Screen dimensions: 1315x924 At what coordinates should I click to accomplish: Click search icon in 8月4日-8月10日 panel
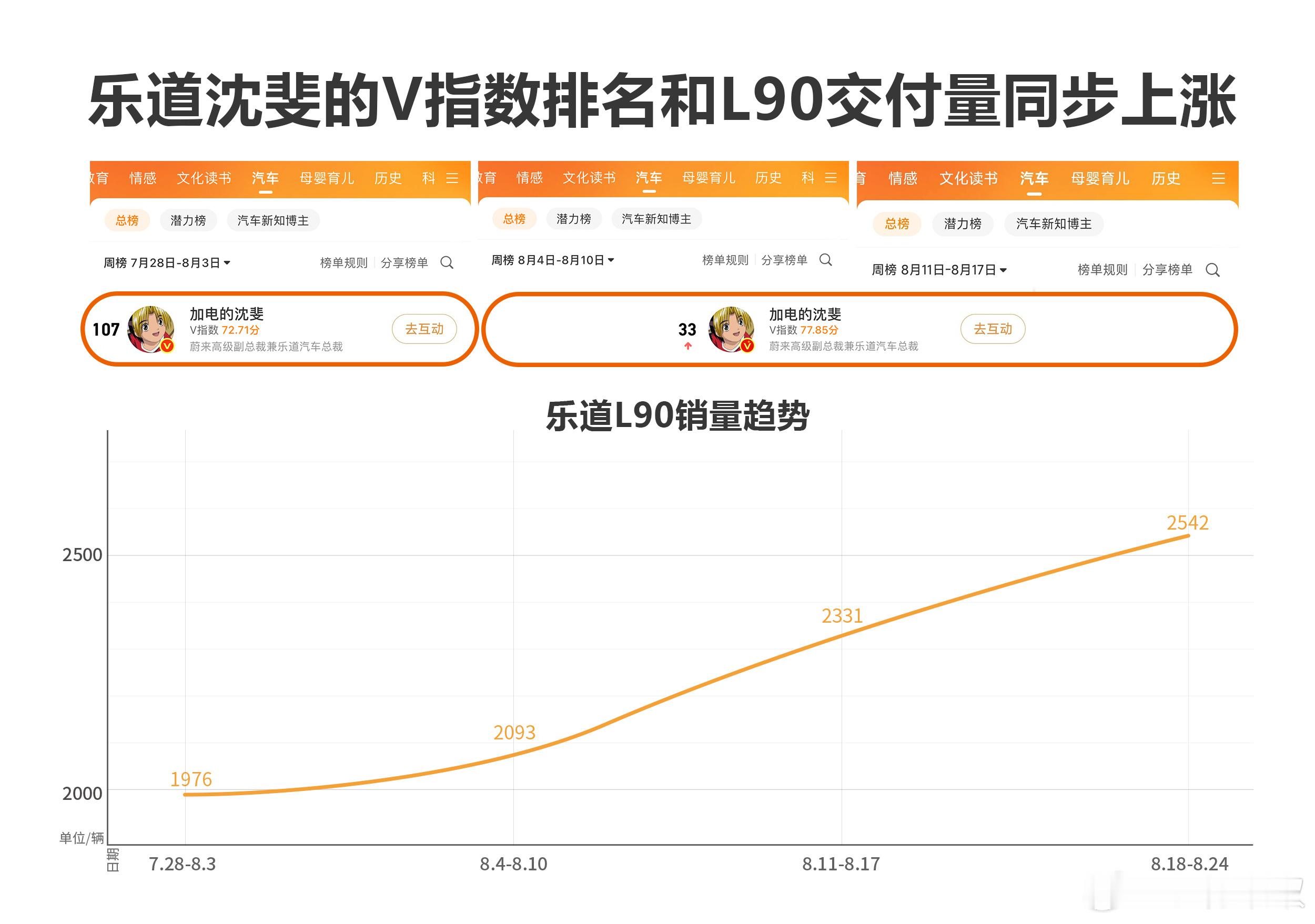pyautogui.click(x=825, y=260)
